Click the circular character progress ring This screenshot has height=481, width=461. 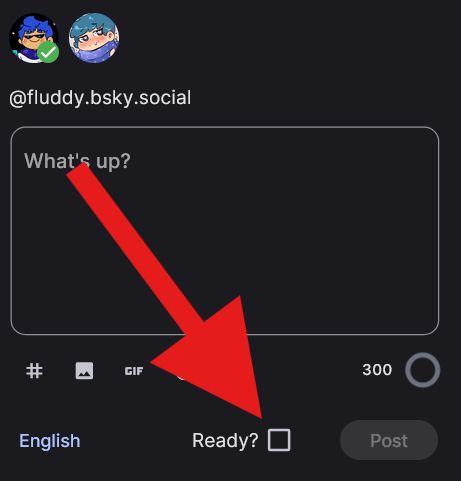point(422,370)
